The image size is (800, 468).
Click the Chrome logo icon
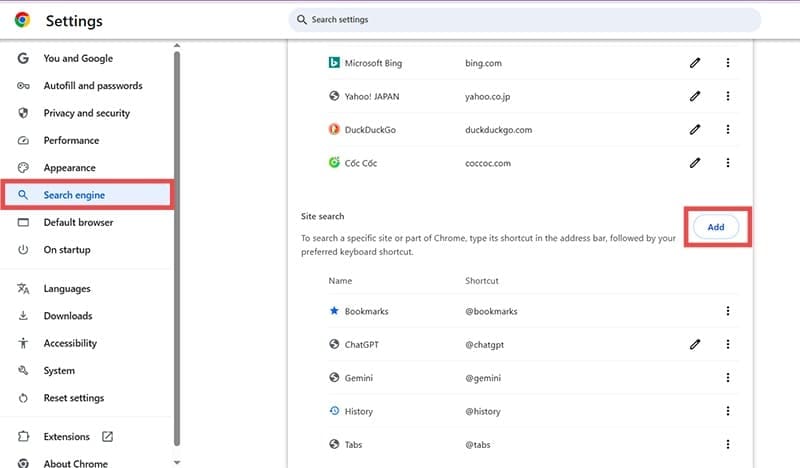click(x=22, y=20)
